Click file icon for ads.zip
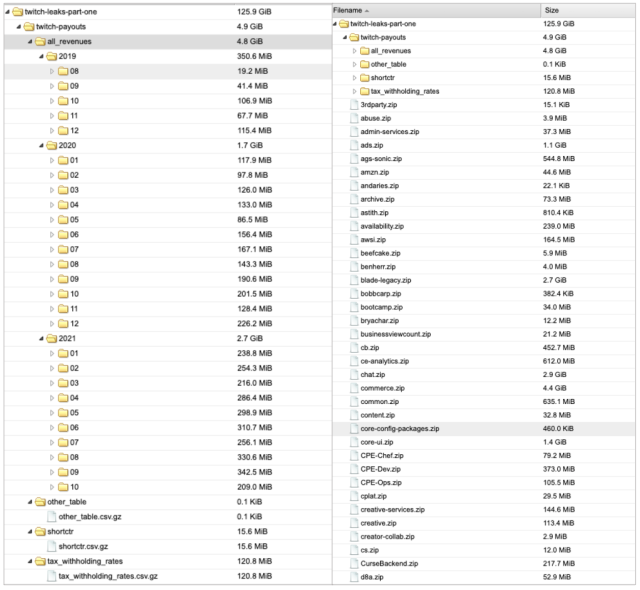640x590 pixels. 354,145
